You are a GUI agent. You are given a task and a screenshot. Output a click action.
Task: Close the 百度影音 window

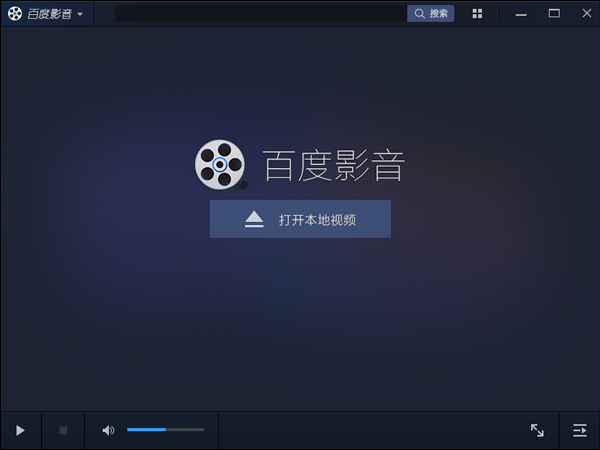click(x=587, y=13)
